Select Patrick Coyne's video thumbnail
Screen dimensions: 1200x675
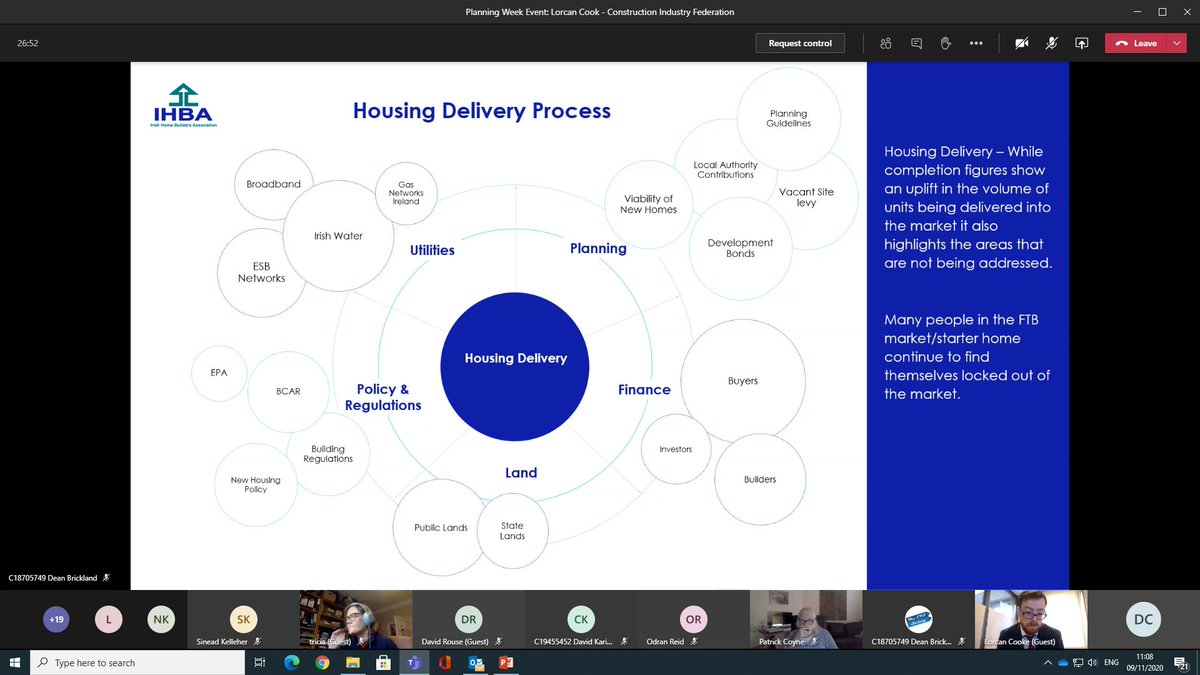(805, 619)
